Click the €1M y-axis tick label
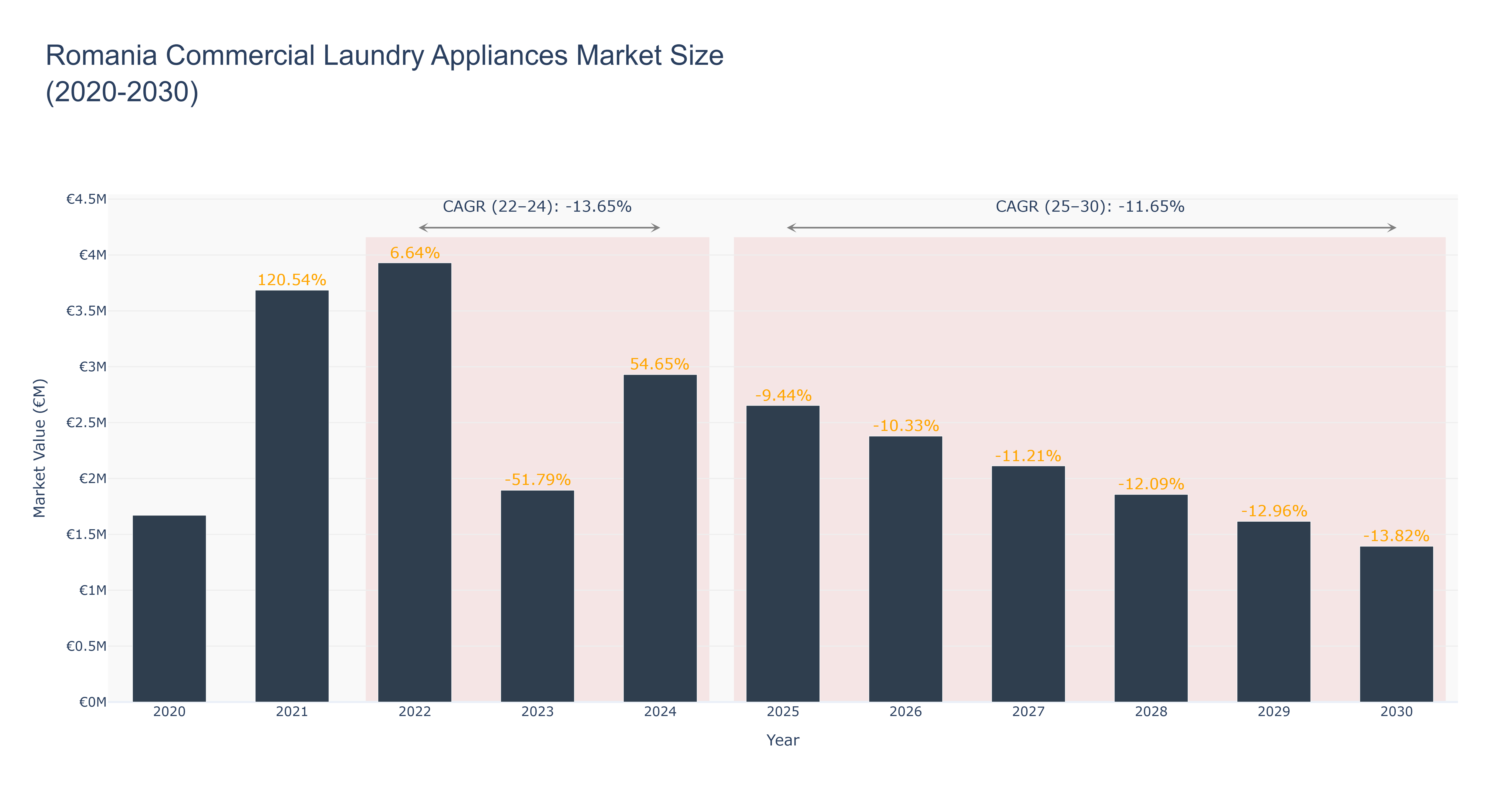 click(93, 590)
